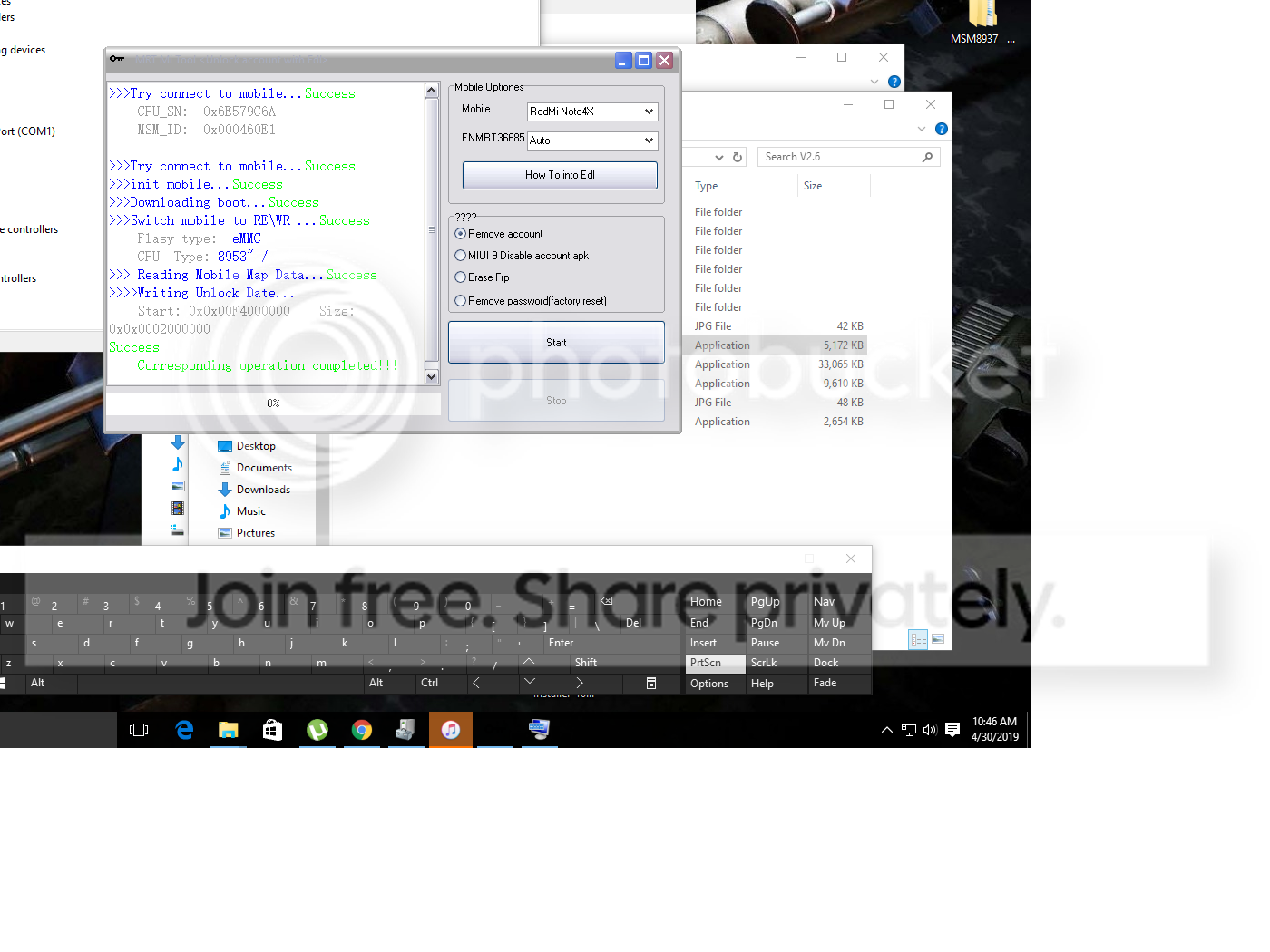1270x952 pixels.
Task: Open Downloads in the navigation pane
Action: (263, 490)
